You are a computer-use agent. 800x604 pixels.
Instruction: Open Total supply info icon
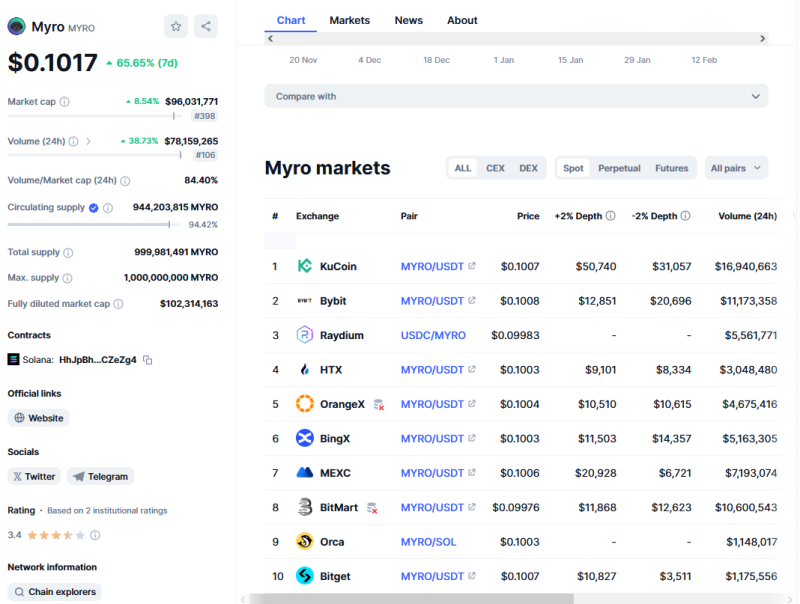pyautogui.click(x=68, y=253)
